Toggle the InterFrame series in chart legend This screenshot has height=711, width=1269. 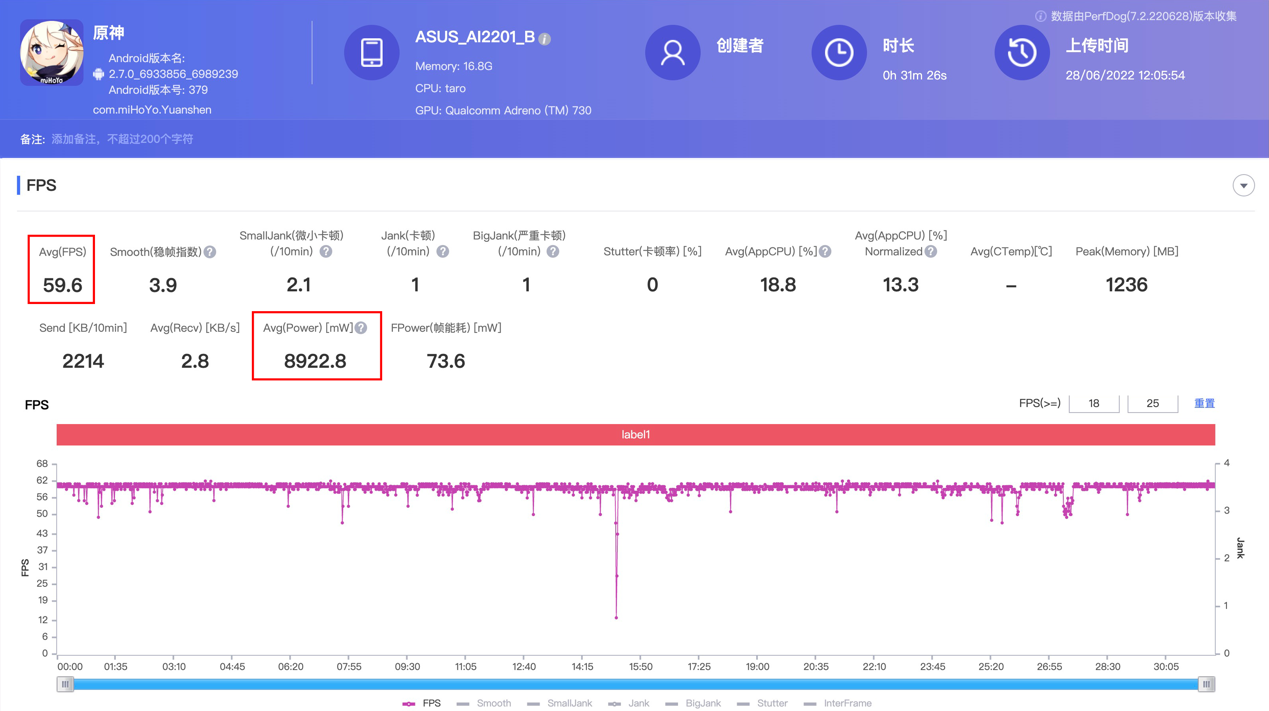tap(838, 703)
